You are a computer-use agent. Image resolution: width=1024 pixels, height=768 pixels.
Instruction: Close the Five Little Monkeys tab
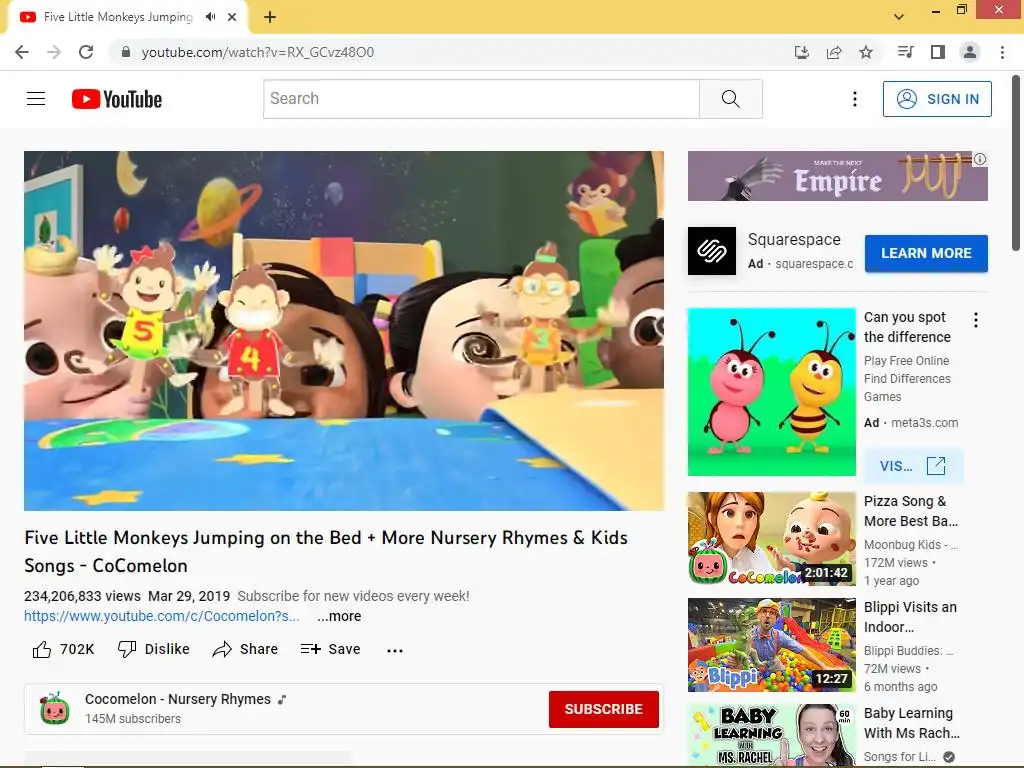click(x=232, y=17)
